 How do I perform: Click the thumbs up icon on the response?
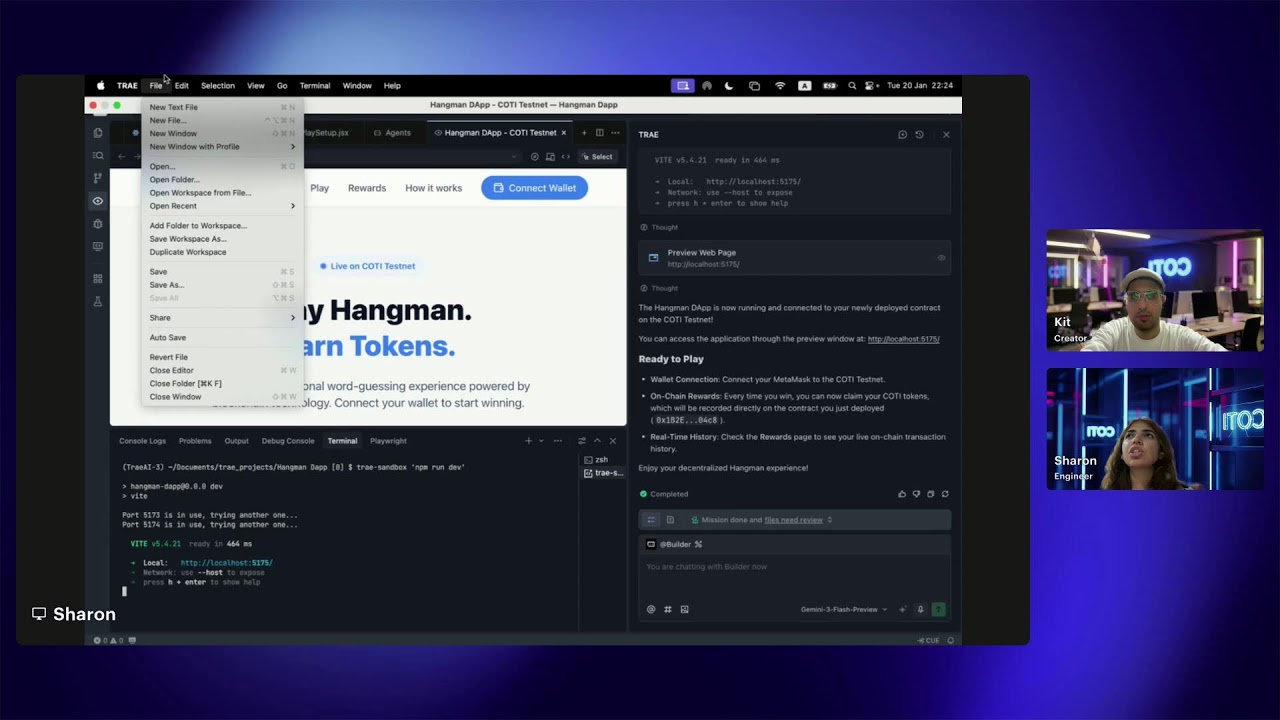(902, 494)
